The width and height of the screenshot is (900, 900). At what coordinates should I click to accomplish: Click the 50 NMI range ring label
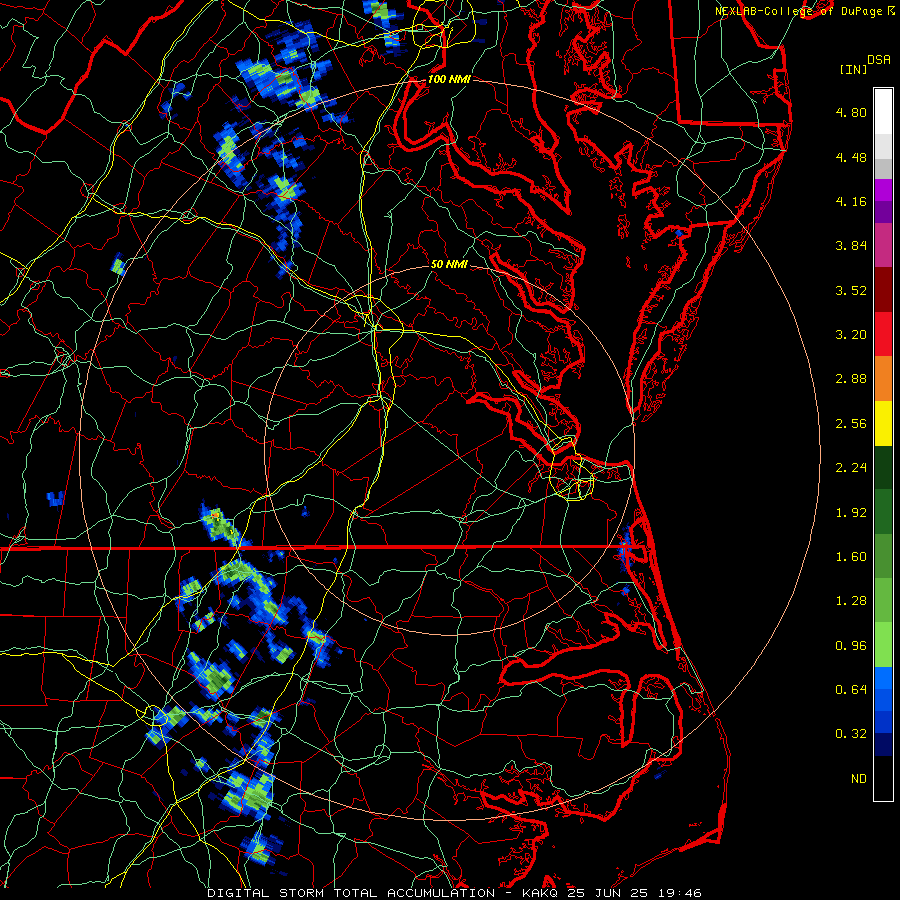(x=449, y=264)
